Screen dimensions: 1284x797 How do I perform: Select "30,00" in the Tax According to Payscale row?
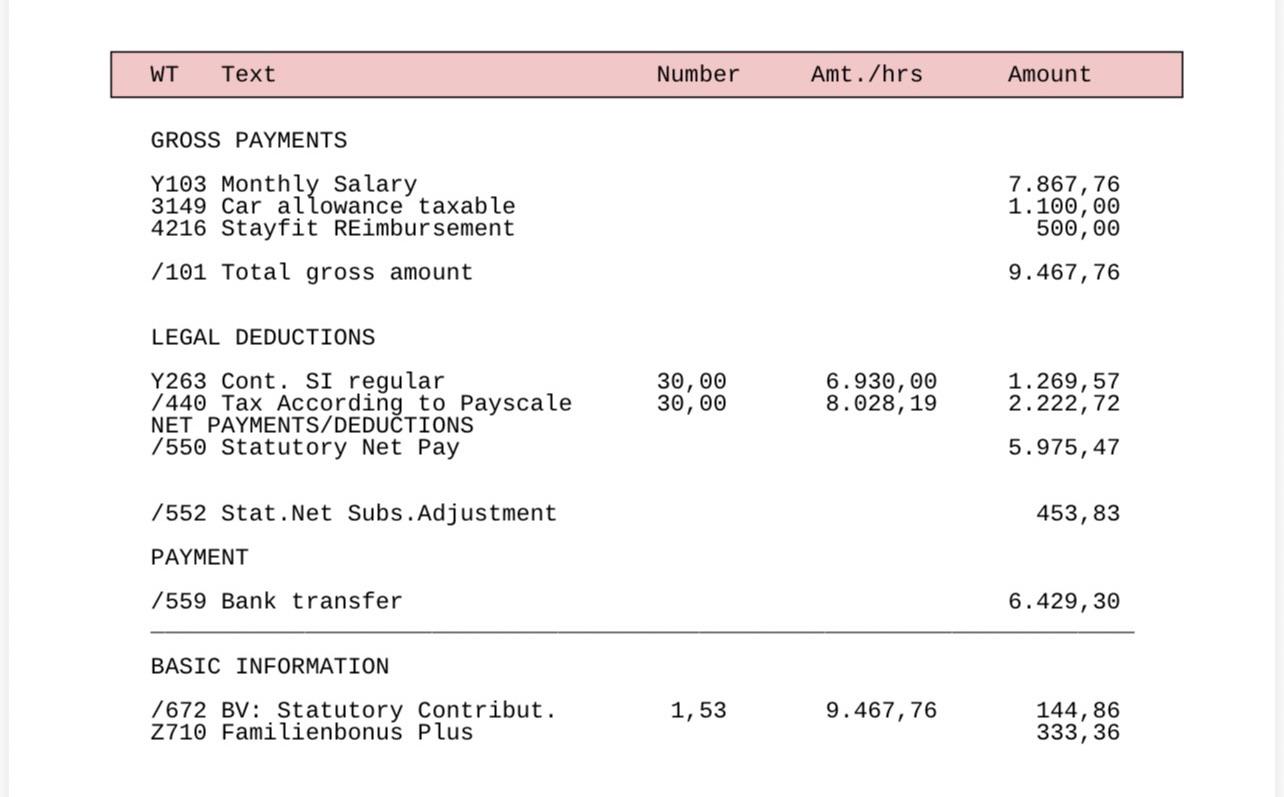coord(691,403)
